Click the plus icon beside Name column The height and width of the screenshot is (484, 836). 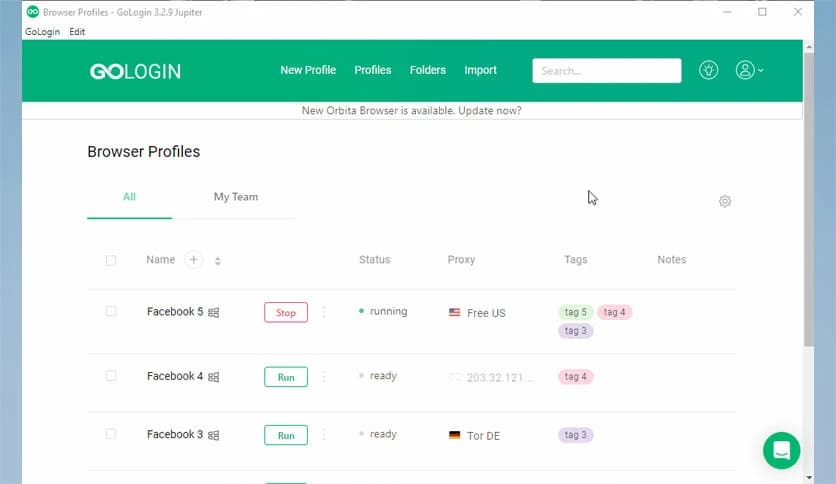[x=194, y=260]
